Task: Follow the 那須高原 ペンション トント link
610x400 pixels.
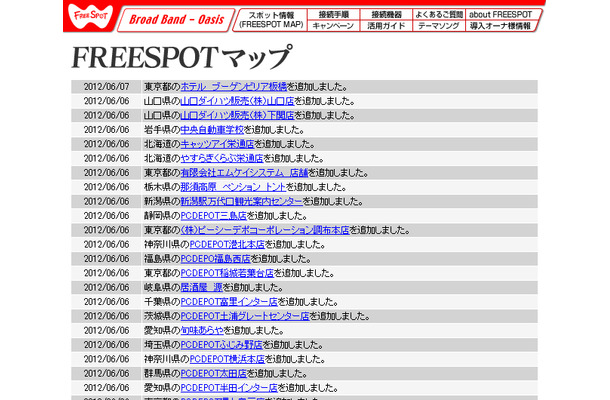Action: [x=231, y=187]
